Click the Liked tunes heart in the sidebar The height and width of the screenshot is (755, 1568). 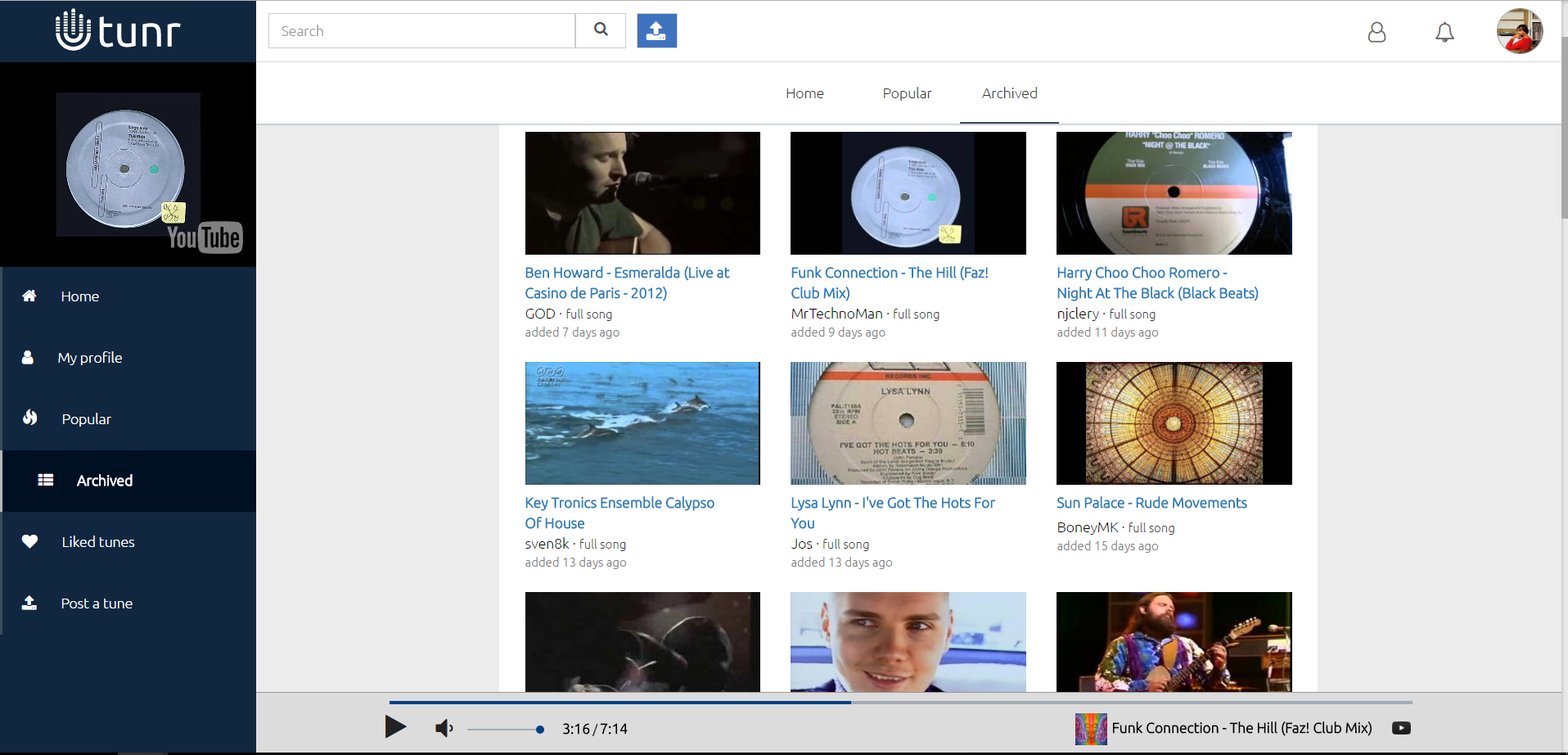(x=30, y=541)
